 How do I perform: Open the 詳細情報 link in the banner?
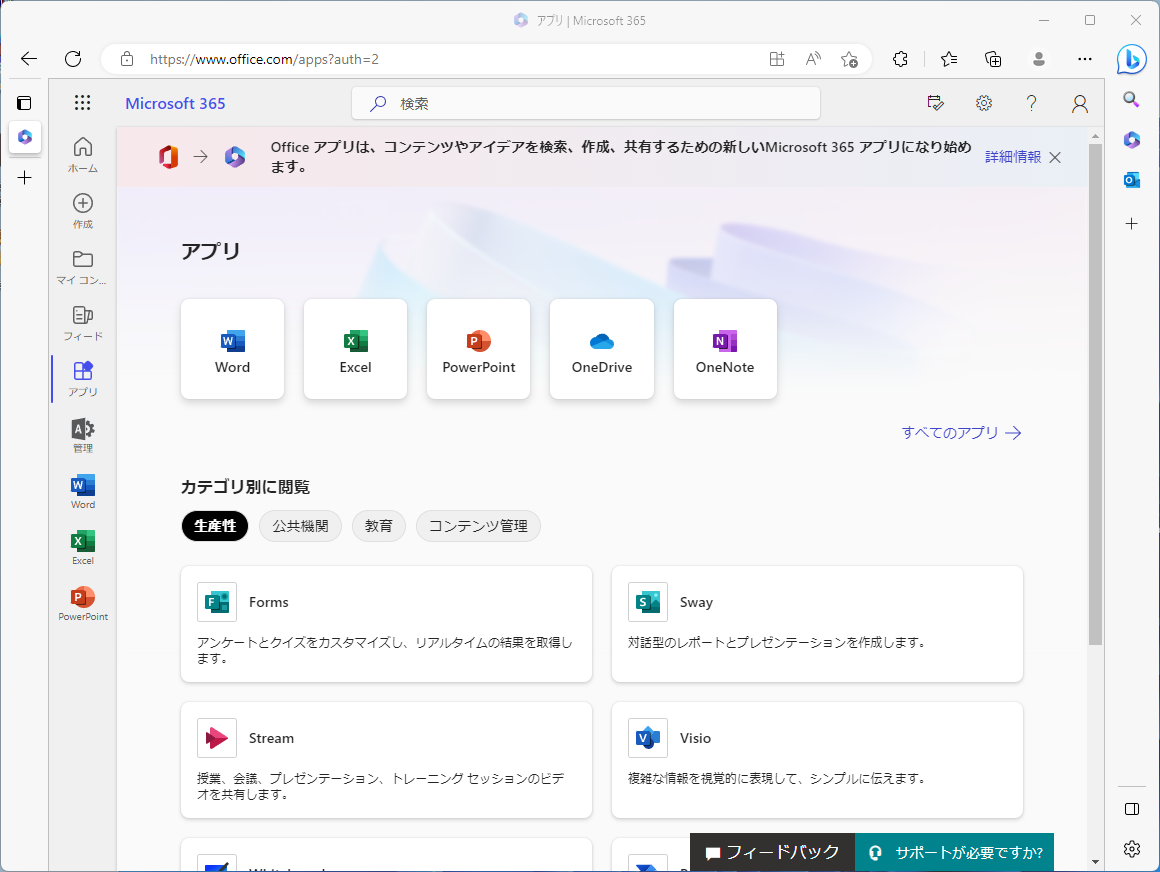pos(1013,157)
